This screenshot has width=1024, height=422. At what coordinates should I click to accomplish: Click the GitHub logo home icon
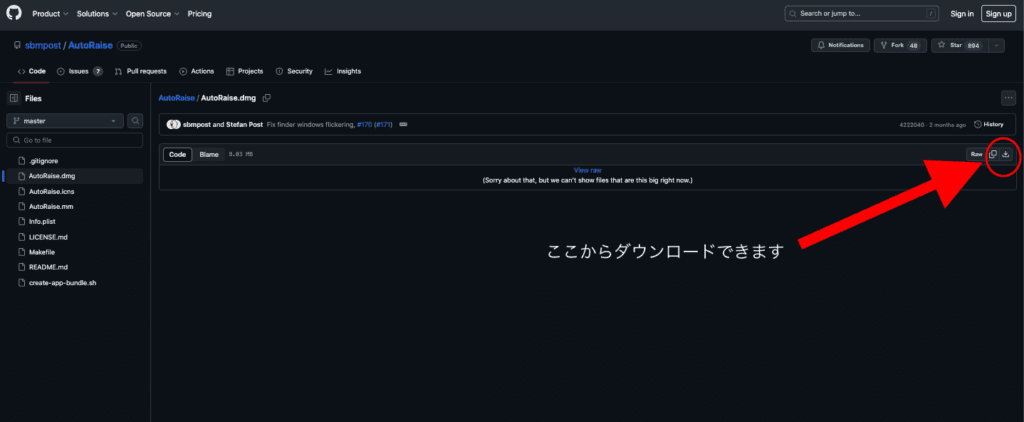pos(14,13)
